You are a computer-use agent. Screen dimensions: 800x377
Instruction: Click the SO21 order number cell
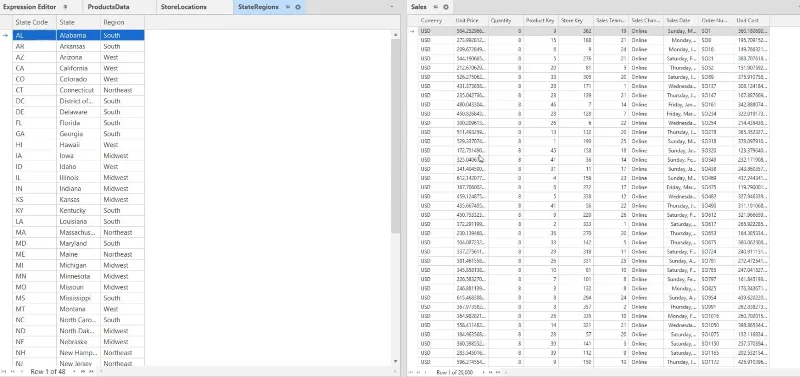click(x=716, y=59)
